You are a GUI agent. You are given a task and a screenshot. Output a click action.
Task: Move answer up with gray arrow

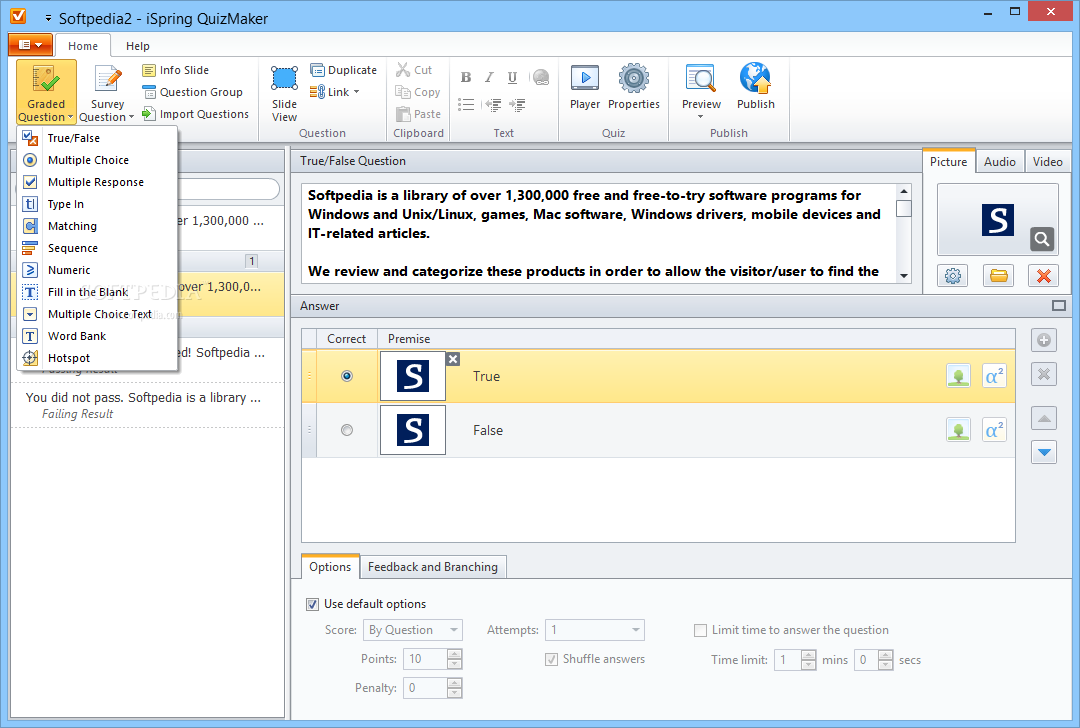pyautogui.click(x=1043, y=418)
